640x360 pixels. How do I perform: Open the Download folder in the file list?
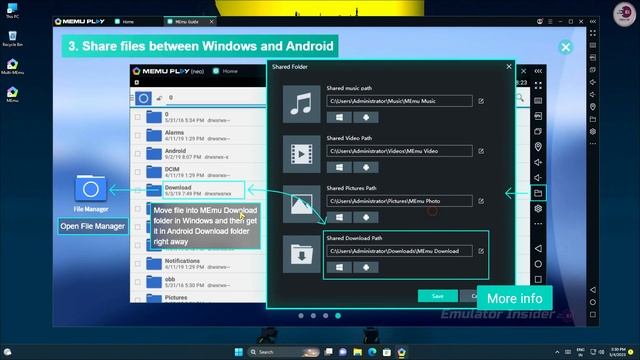[204, 190]
